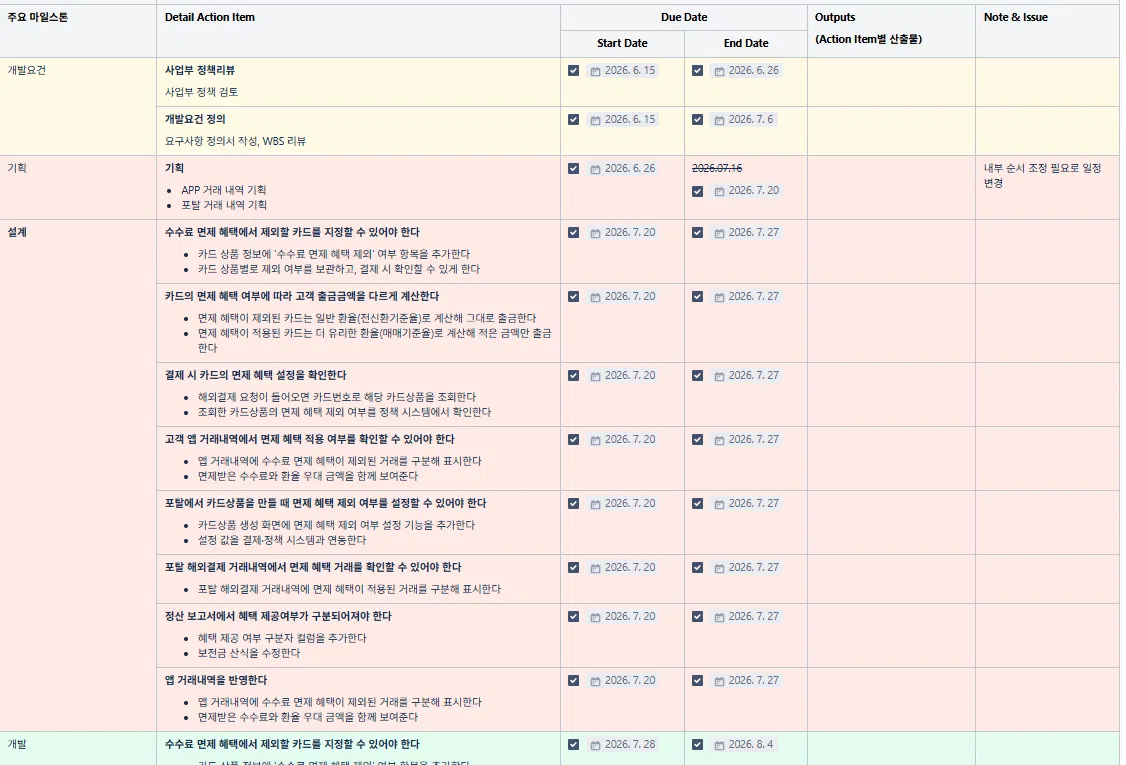Toggle start checkbox in 고객 앱 거래내역 row
1126x765 pixels.
tap(573, 439)
